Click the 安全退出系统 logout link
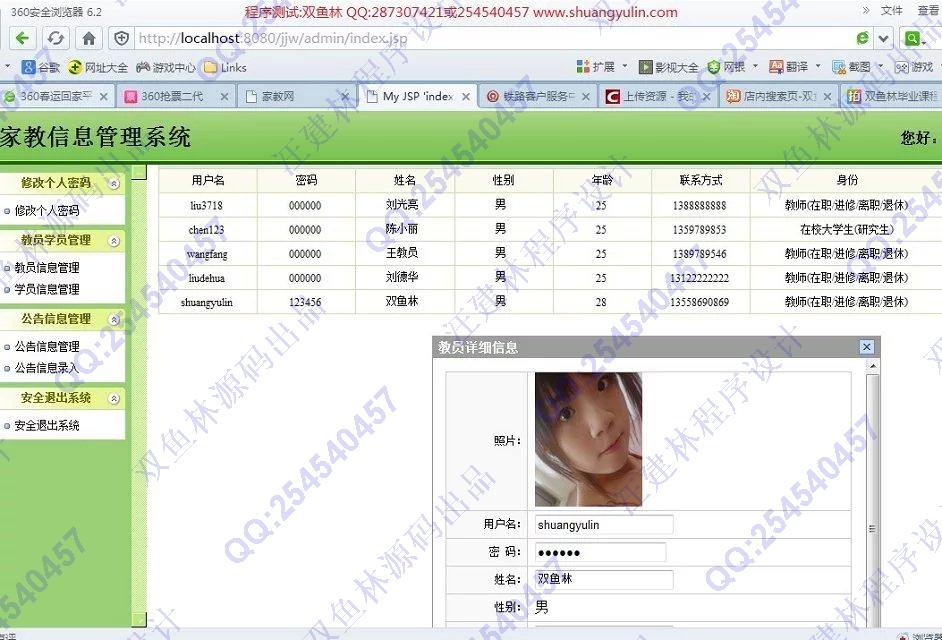This screenshot has height=640, width=942. (x=46, y=425)
